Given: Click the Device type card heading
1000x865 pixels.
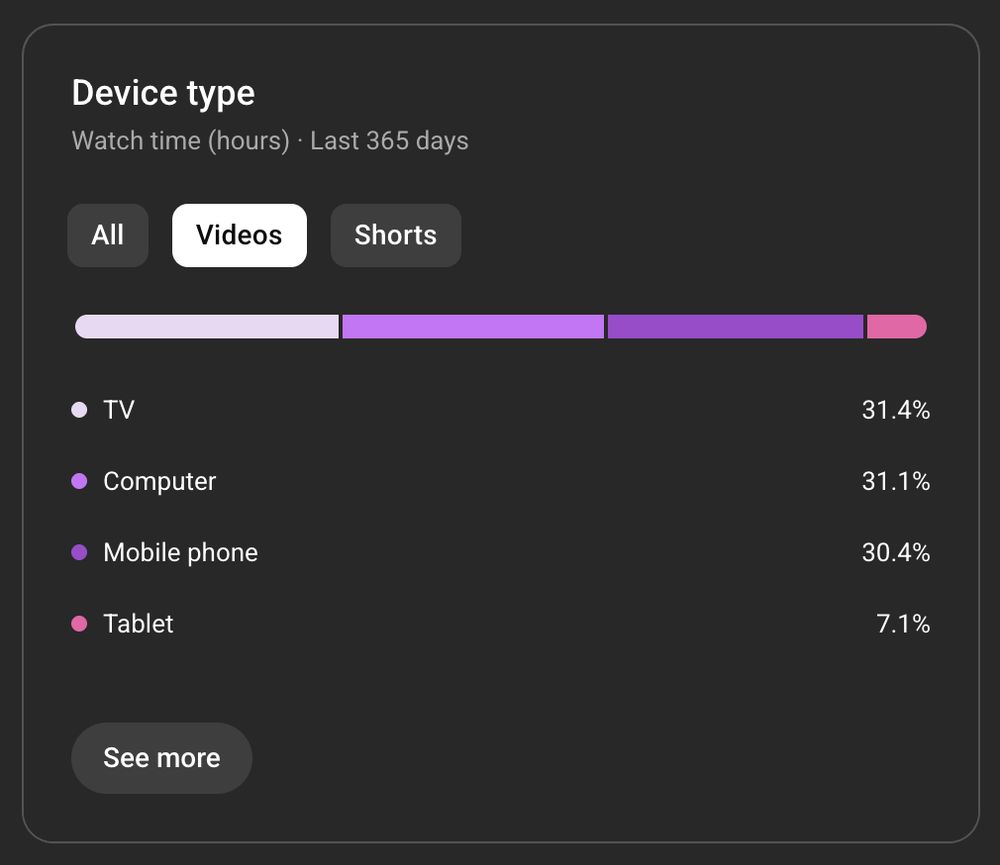Looking at the screenshot, I should tap(163, 94).
